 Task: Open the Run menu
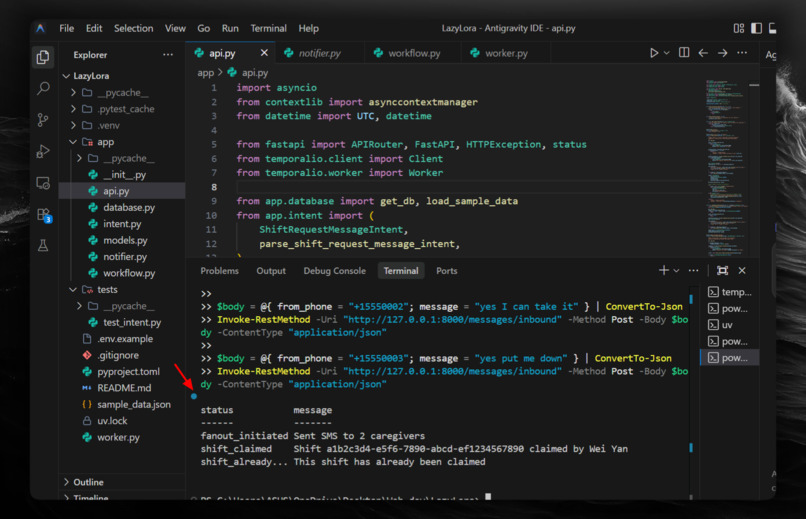tap(230, 28)
